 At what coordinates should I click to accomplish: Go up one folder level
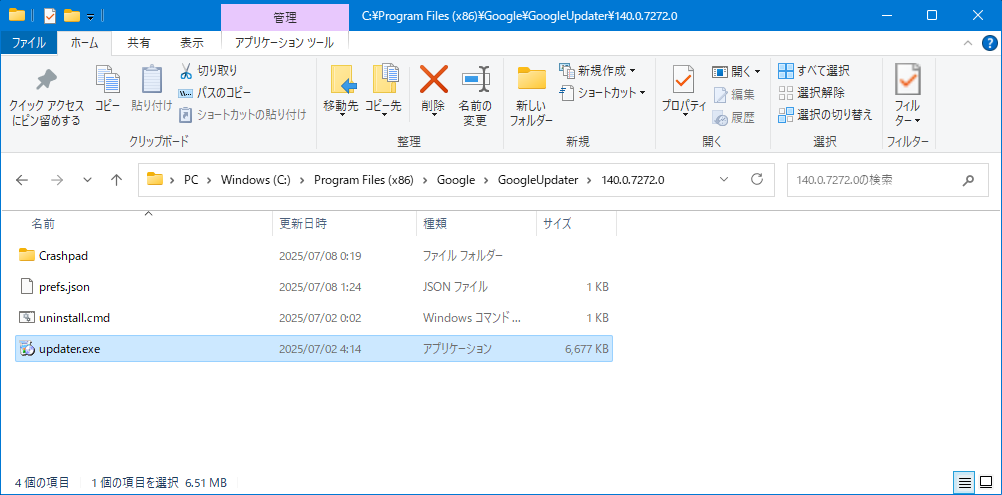coord(116,180)
